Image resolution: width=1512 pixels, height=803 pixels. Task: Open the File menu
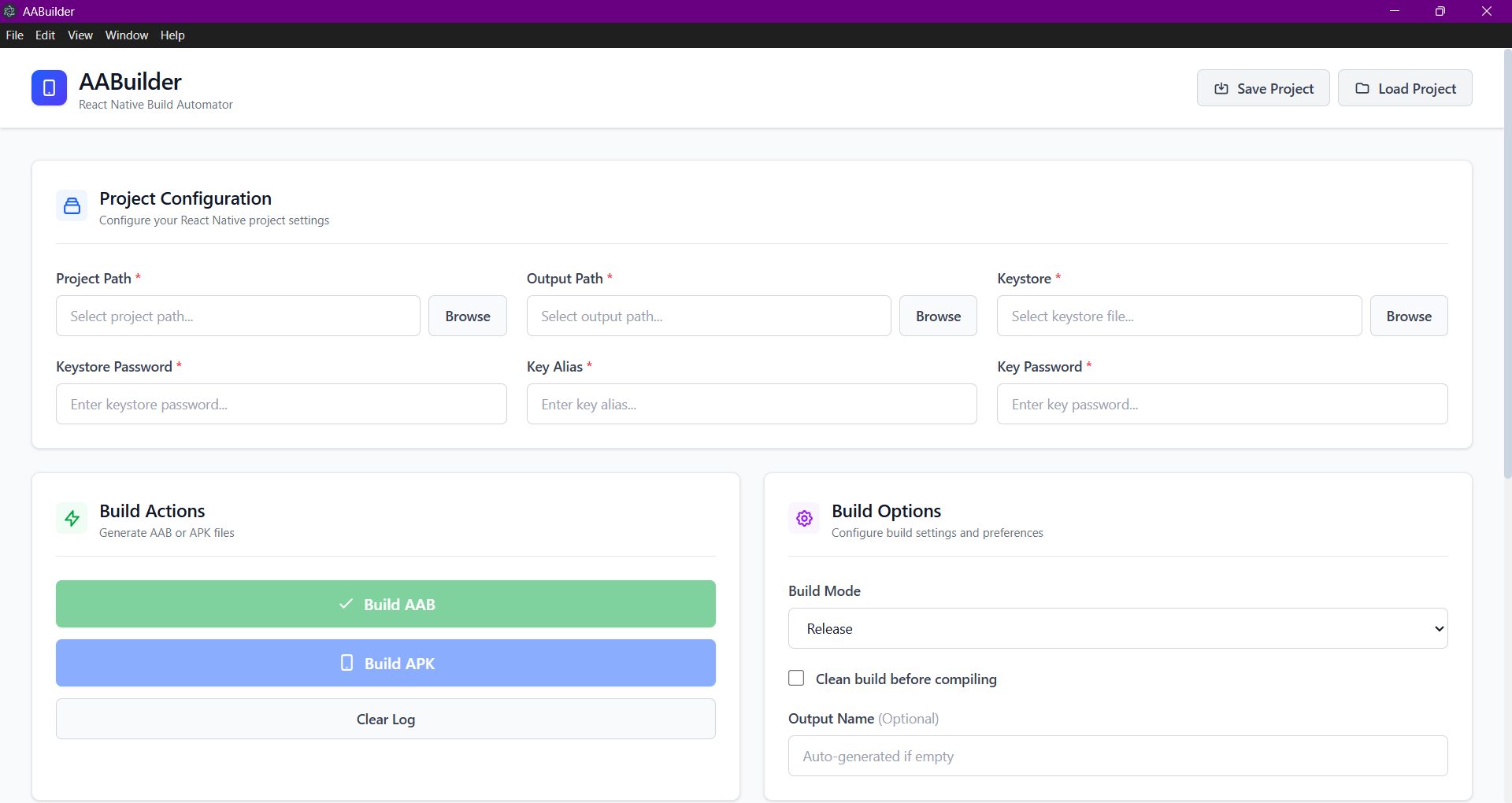(x=14, y=35)
